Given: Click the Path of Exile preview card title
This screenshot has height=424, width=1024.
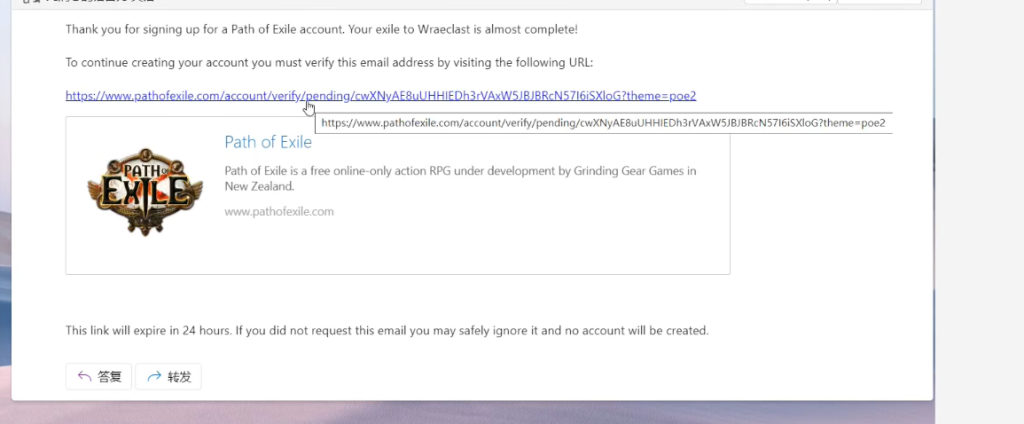Looking at the screenshot, I should (x=268, y=142).
